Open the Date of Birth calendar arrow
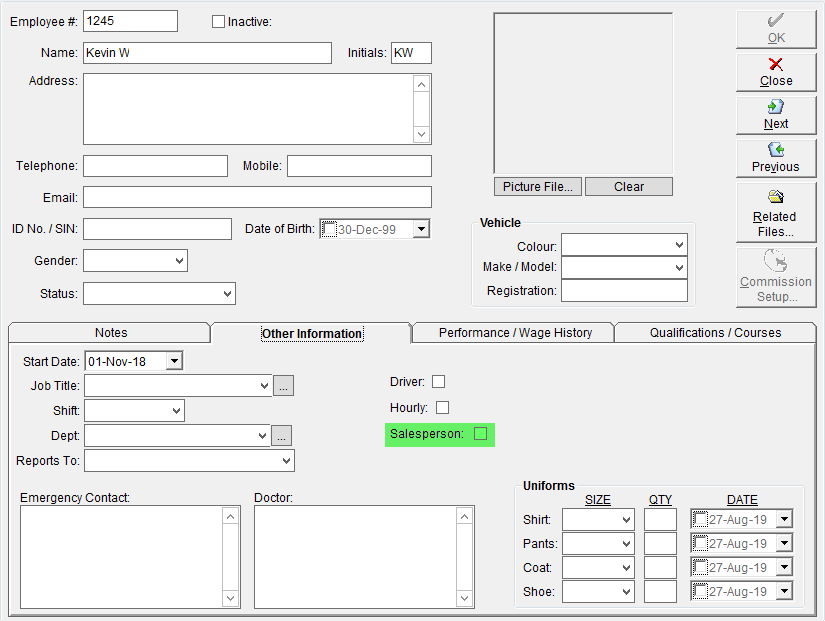The height and width of the screenshot is (621, 825). (421, 229)
